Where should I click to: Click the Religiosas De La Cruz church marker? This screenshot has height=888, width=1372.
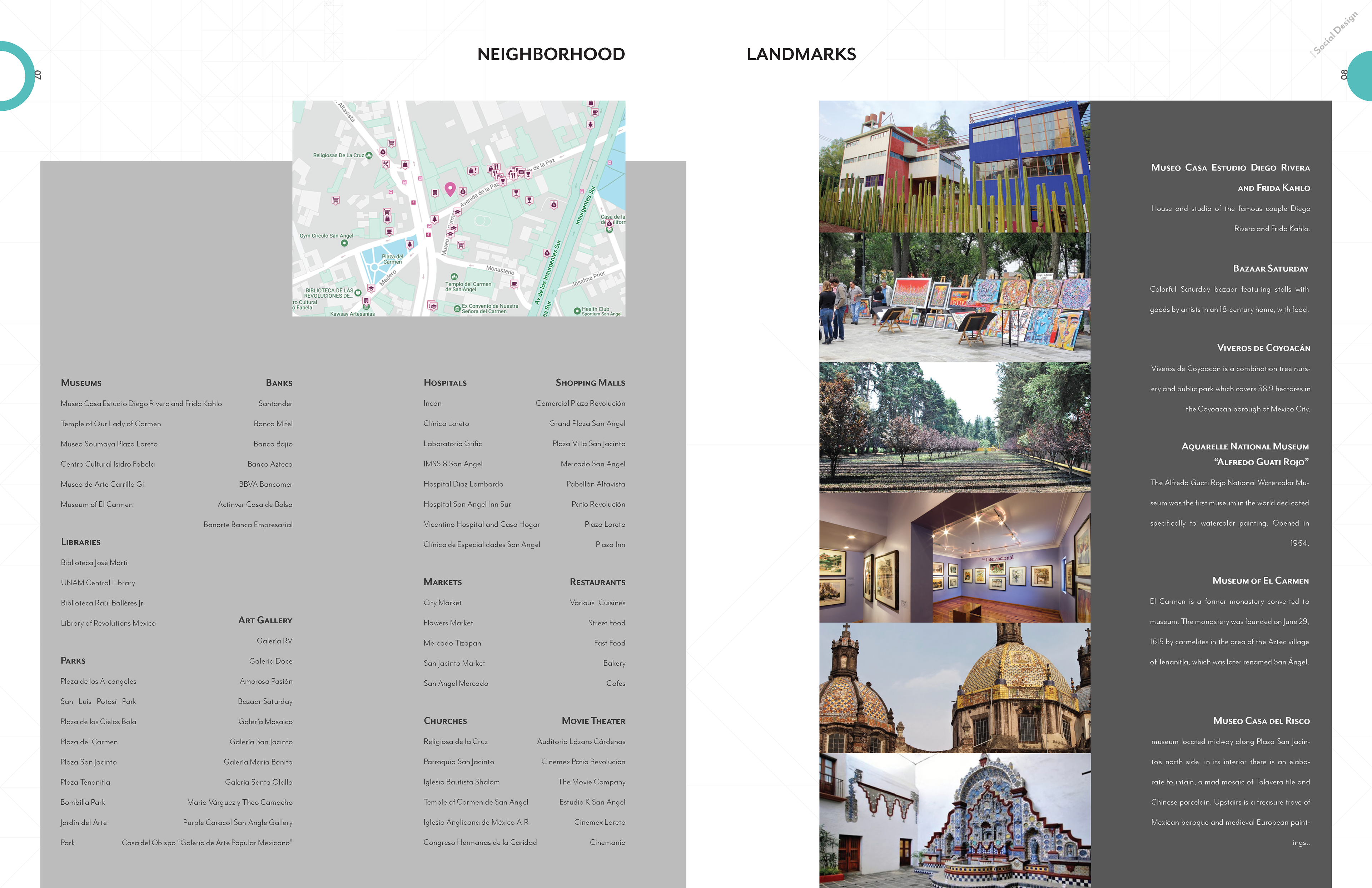click(x=369, y=155)
